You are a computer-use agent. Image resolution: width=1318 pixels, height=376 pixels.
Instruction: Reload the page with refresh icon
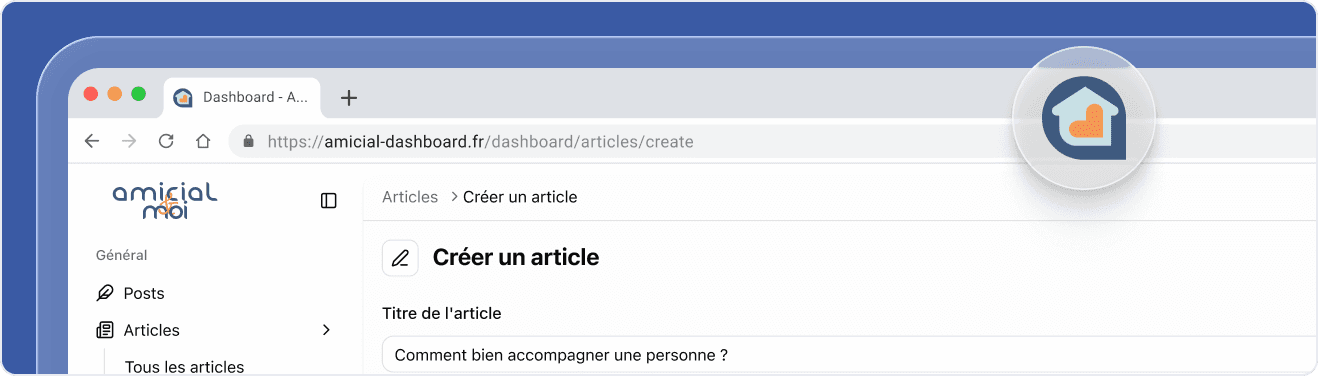click(x=166, y=142)
